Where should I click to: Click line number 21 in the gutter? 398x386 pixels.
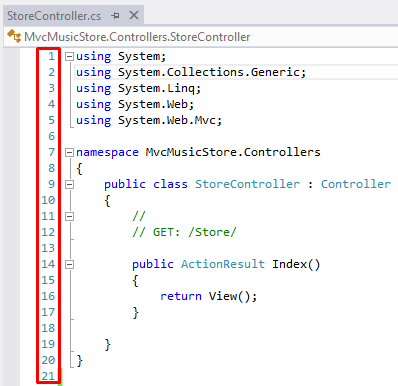click(48, 376)
